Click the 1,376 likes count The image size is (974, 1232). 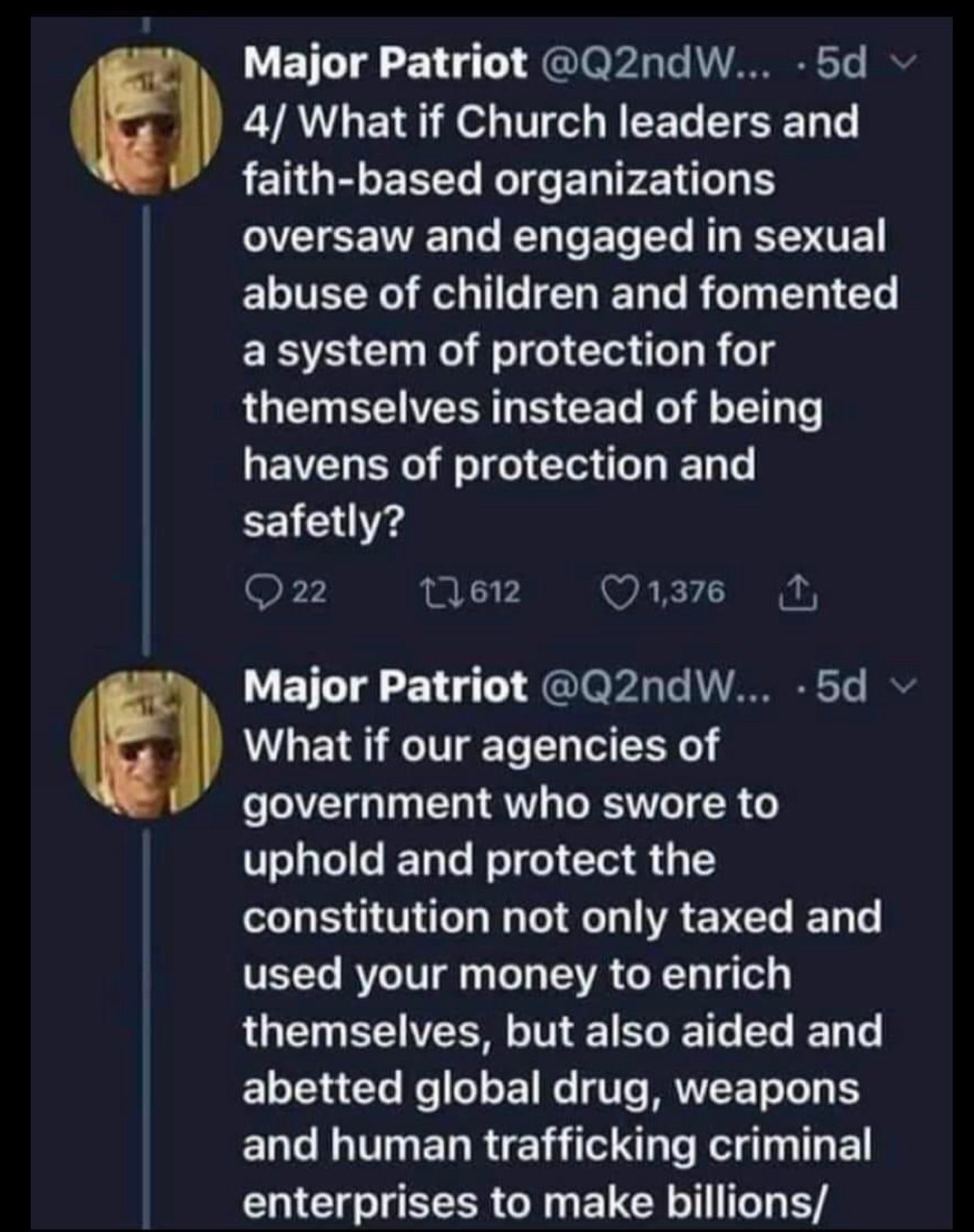tap(686, 592)
